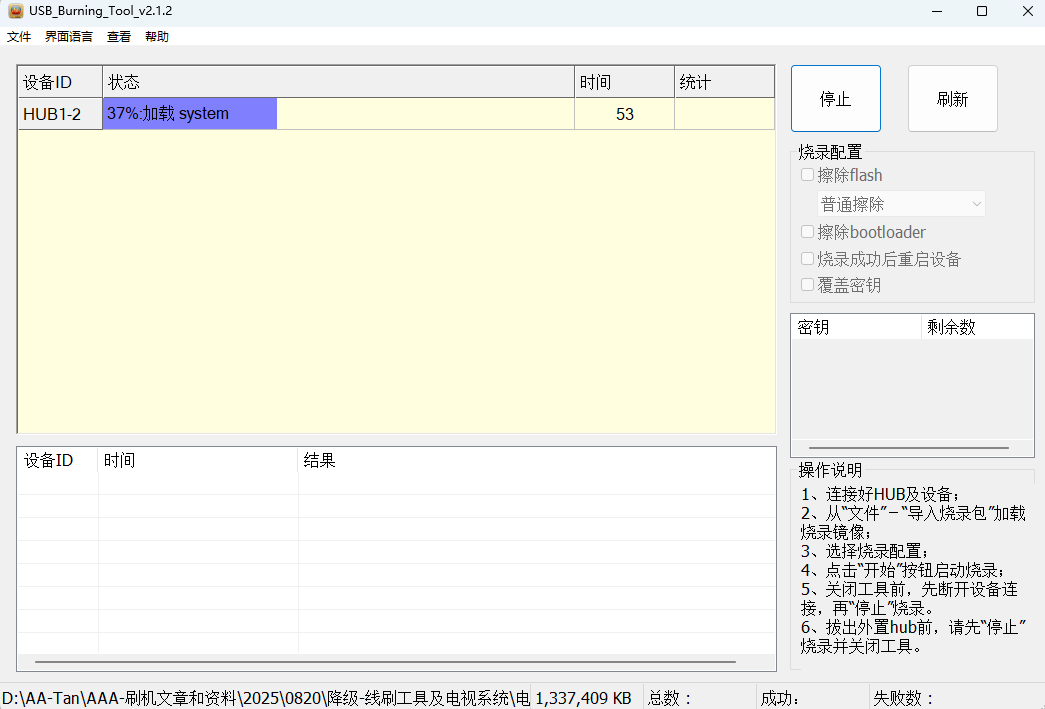This screenshot has width=1045, height=709.
Task: Click the 刷新 button
Action: (x=952, y=99)
